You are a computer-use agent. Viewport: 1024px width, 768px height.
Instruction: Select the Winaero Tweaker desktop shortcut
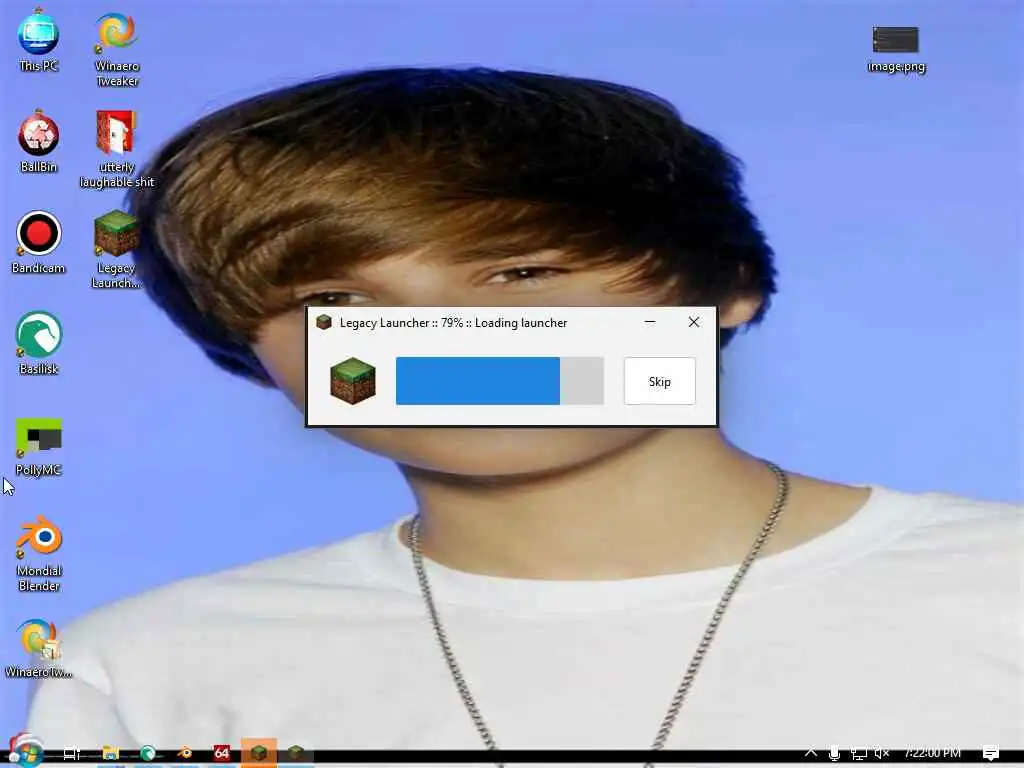tap(117, 50)
